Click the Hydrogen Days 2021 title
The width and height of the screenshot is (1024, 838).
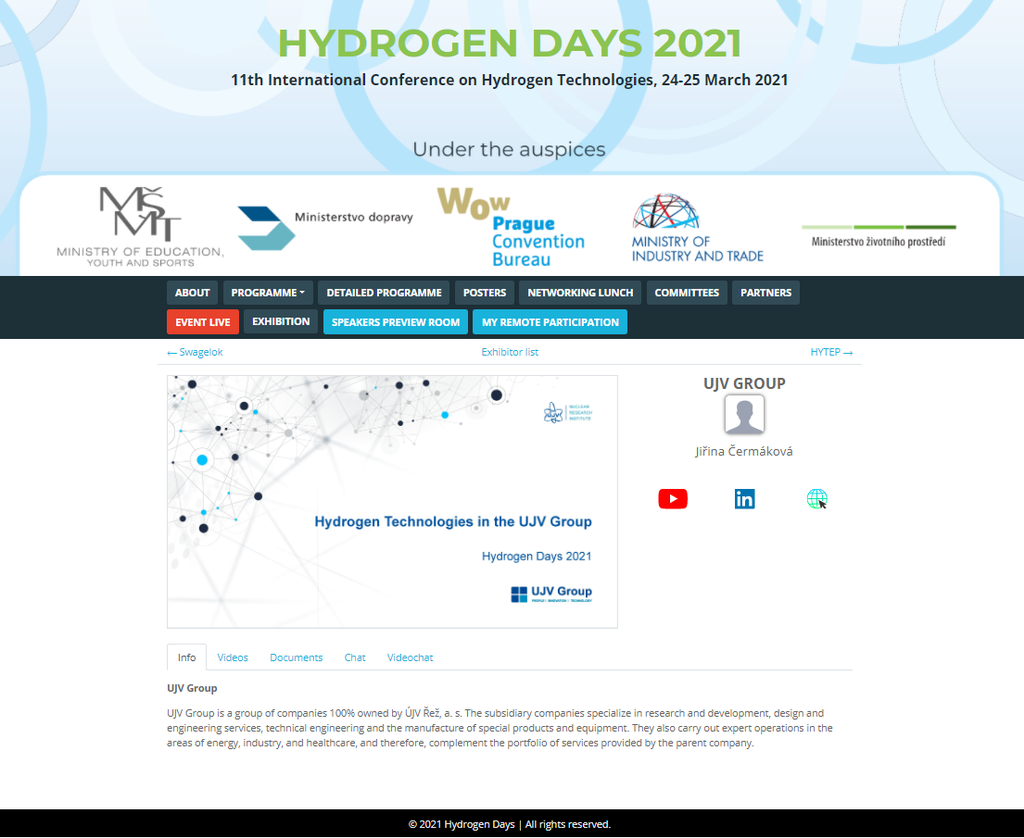(509, 43)
